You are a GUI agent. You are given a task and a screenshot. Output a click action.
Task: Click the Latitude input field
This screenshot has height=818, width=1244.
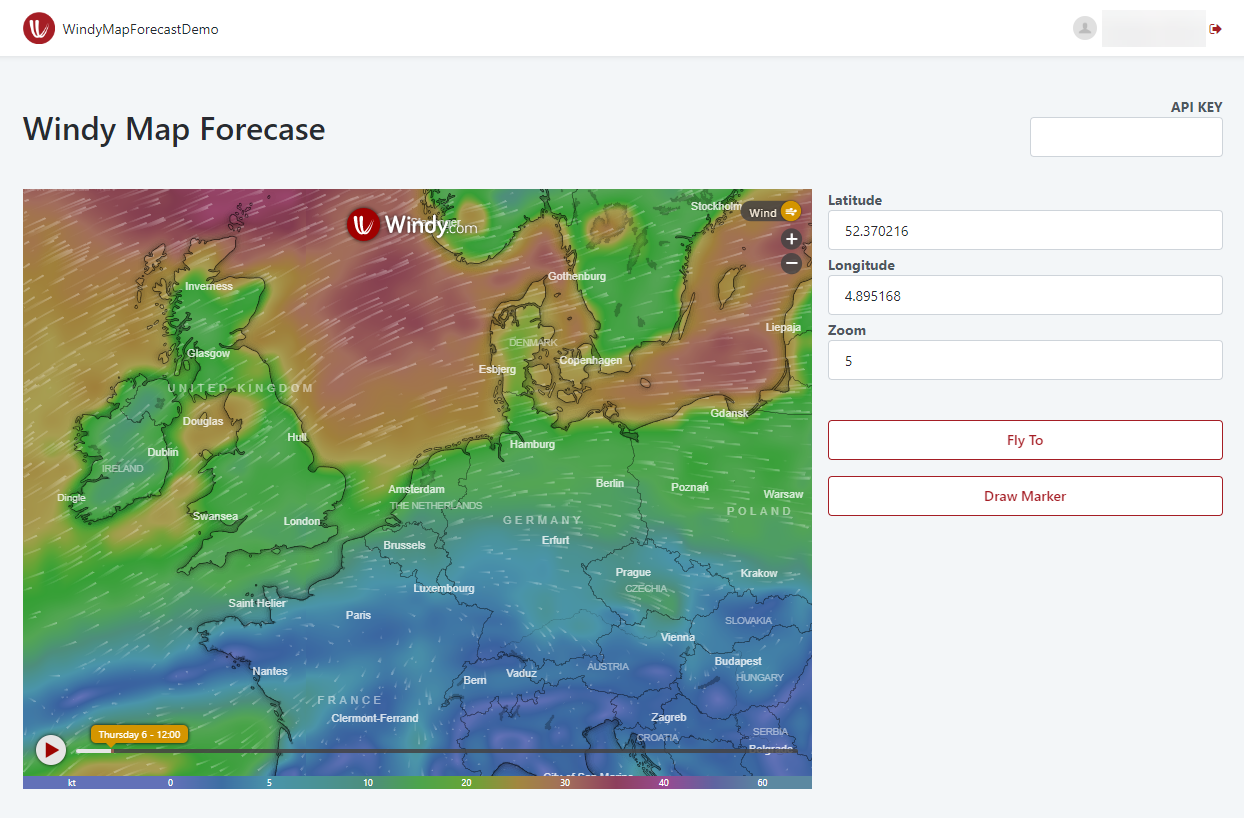1025,230
